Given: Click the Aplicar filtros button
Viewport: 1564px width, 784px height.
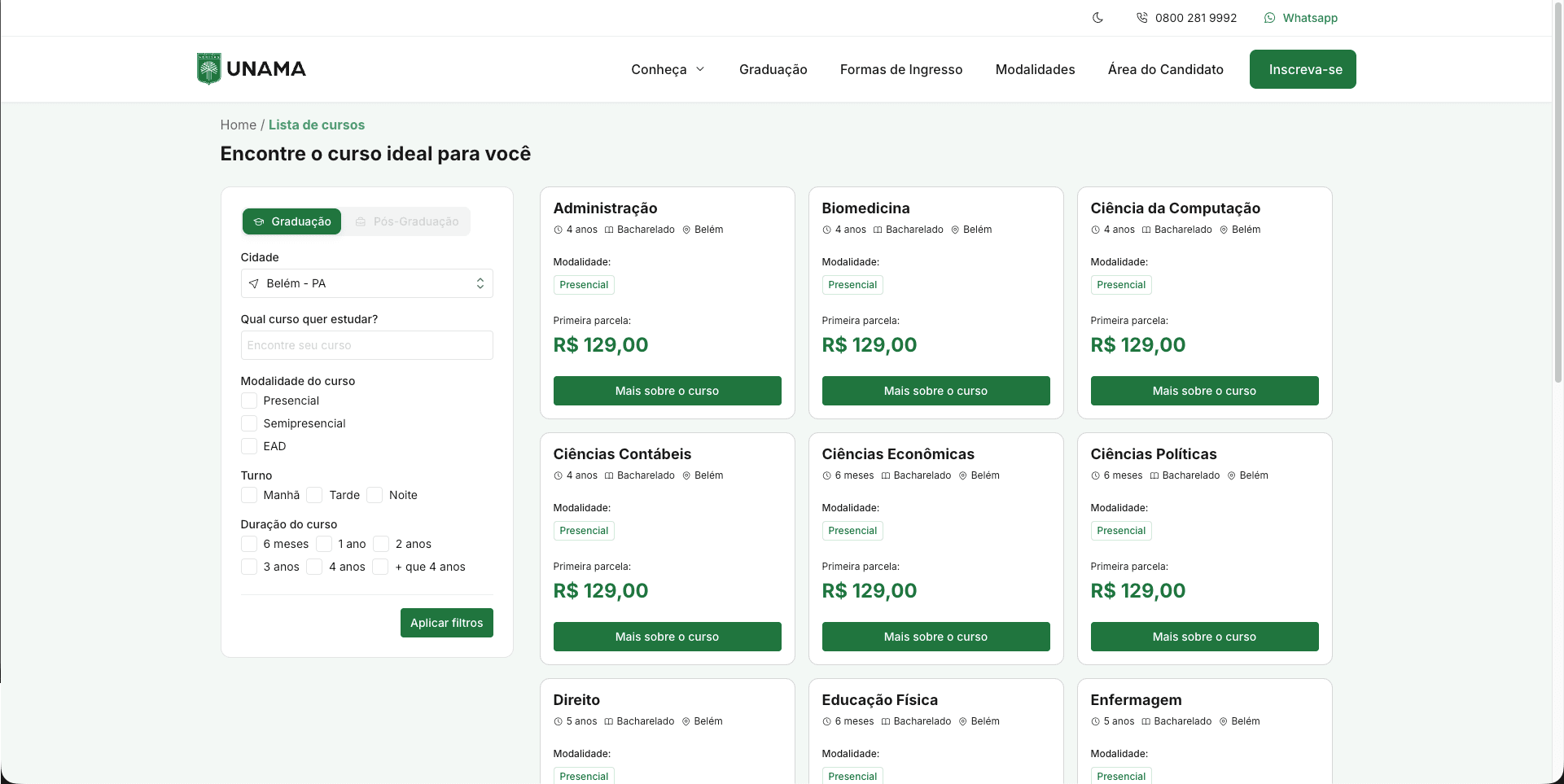Looking at the screenshot, I should (446, 623).
